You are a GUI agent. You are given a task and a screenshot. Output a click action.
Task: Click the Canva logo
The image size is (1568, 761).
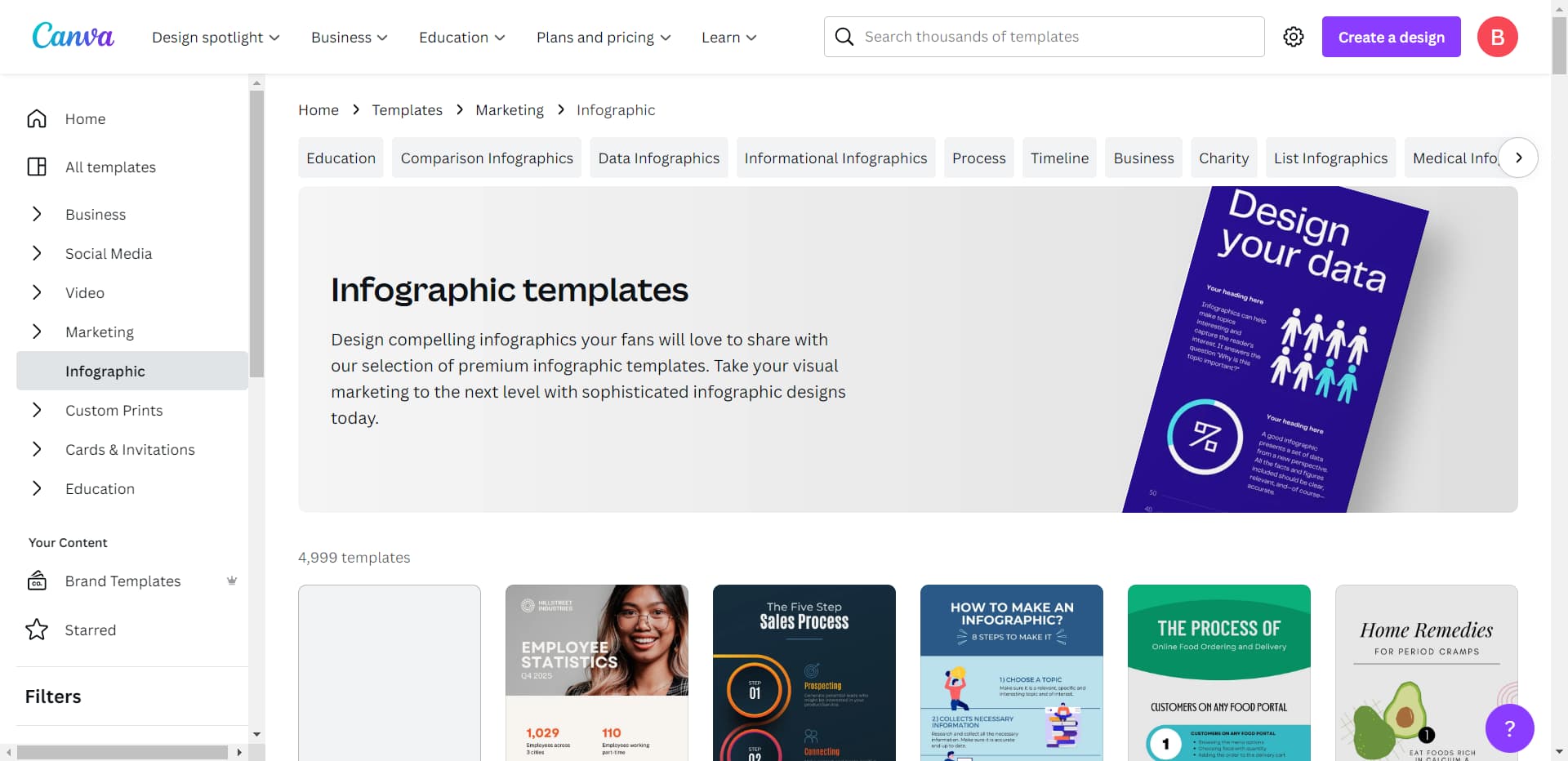73,36
